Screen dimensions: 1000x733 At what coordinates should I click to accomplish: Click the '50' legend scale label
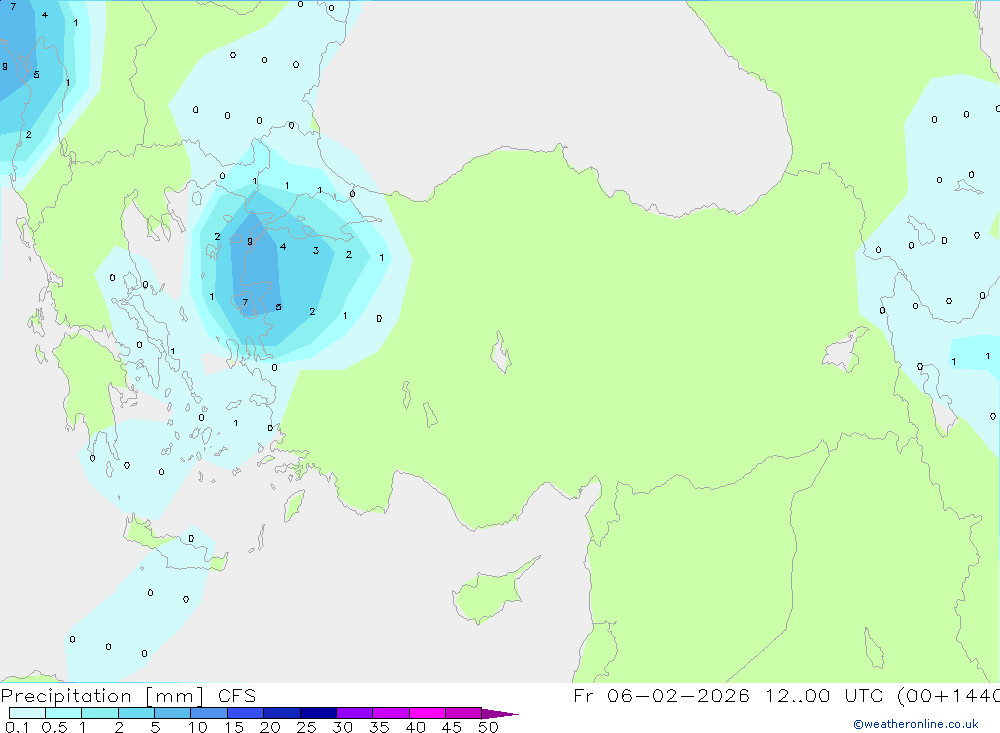[488, 727]
